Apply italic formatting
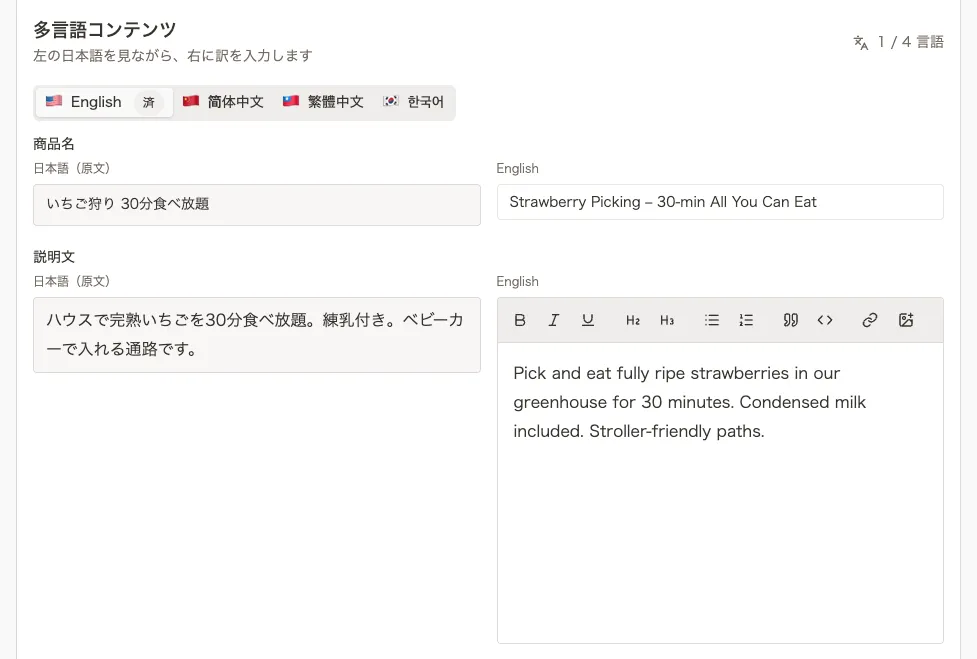Screen dimensions: 977x659 553,320
